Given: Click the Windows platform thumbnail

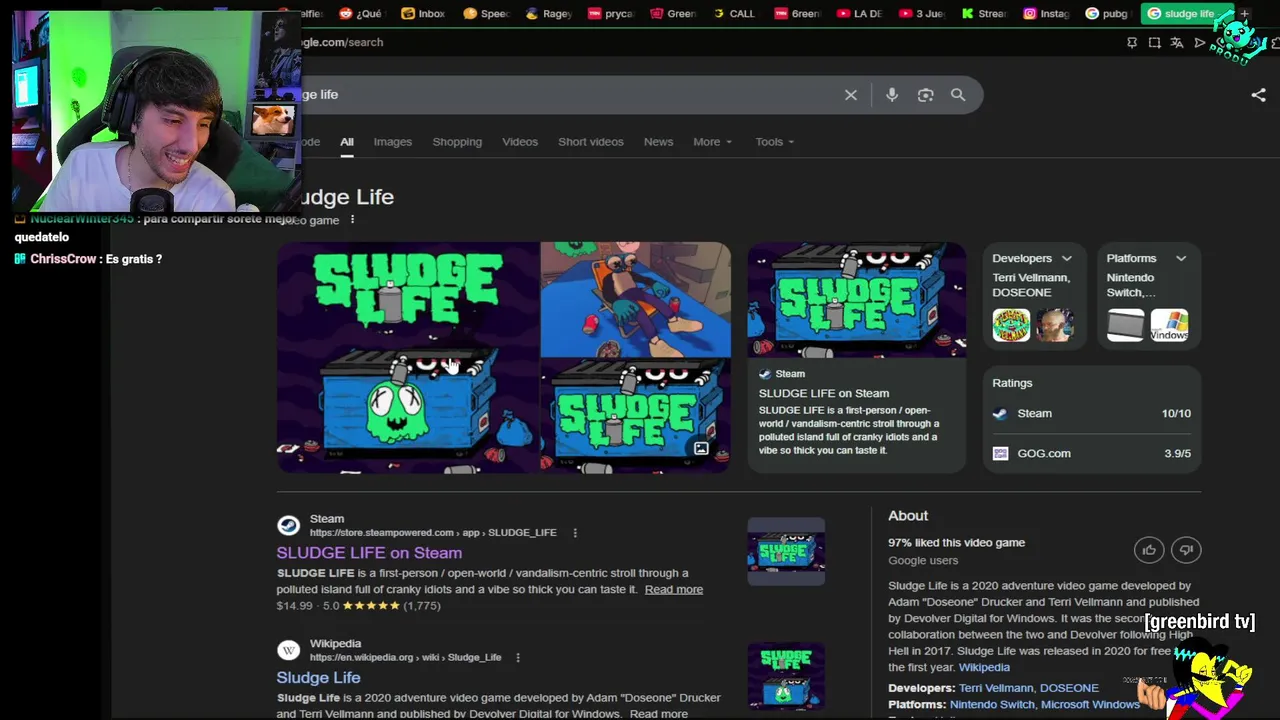Looking at the screenshot, I should tap(1169, 325).
